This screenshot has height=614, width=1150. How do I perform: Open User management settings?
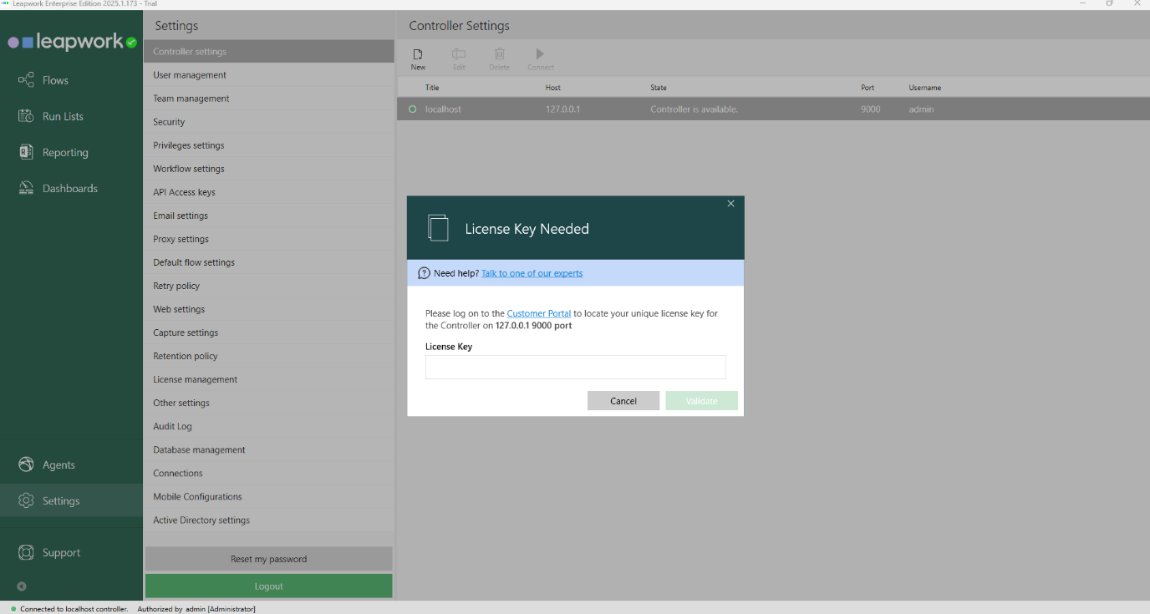coord(268,75)
